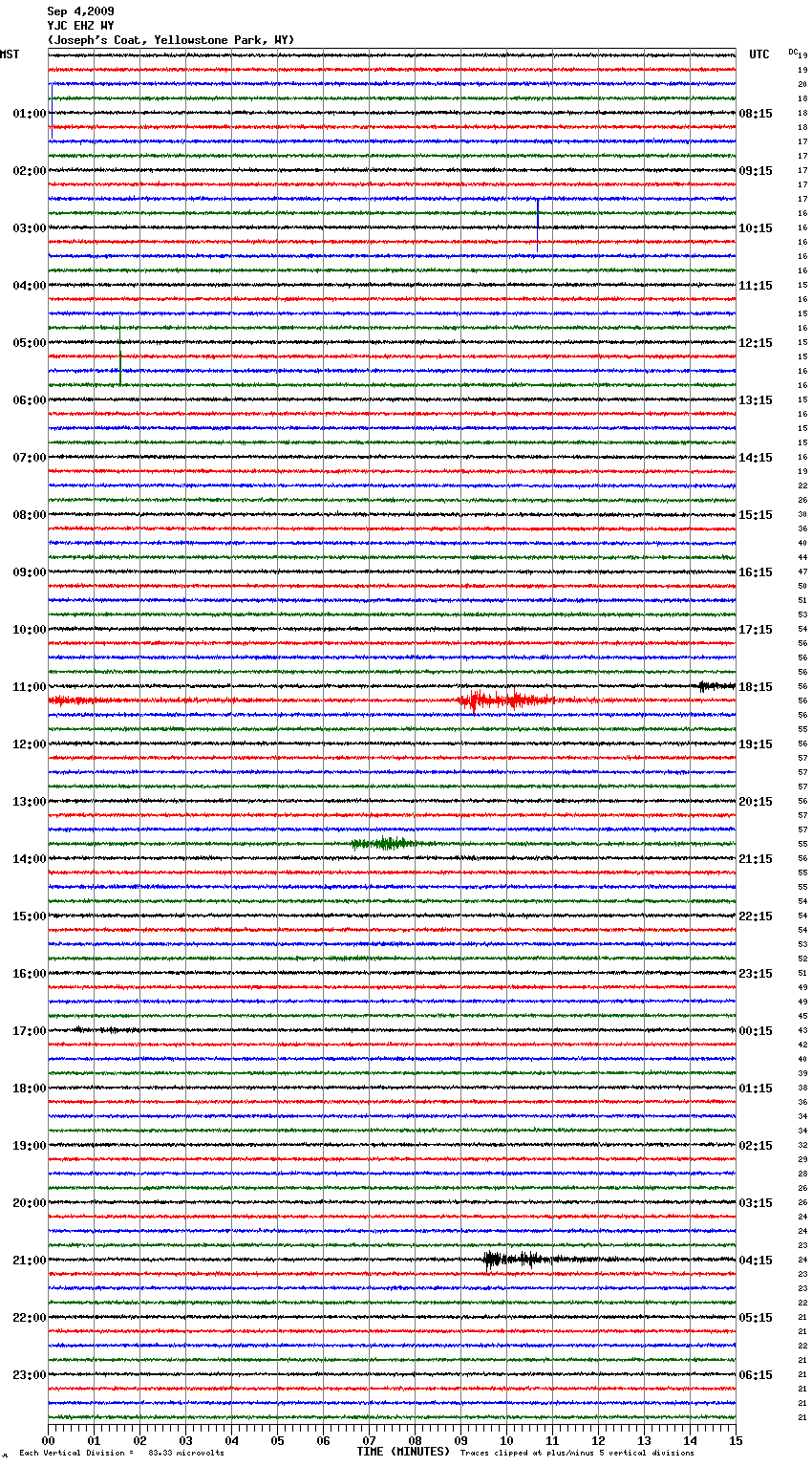812x1466 pixels.
Task: Click the blue vertical spike near 03:00 MST
Action: point(538,226)
